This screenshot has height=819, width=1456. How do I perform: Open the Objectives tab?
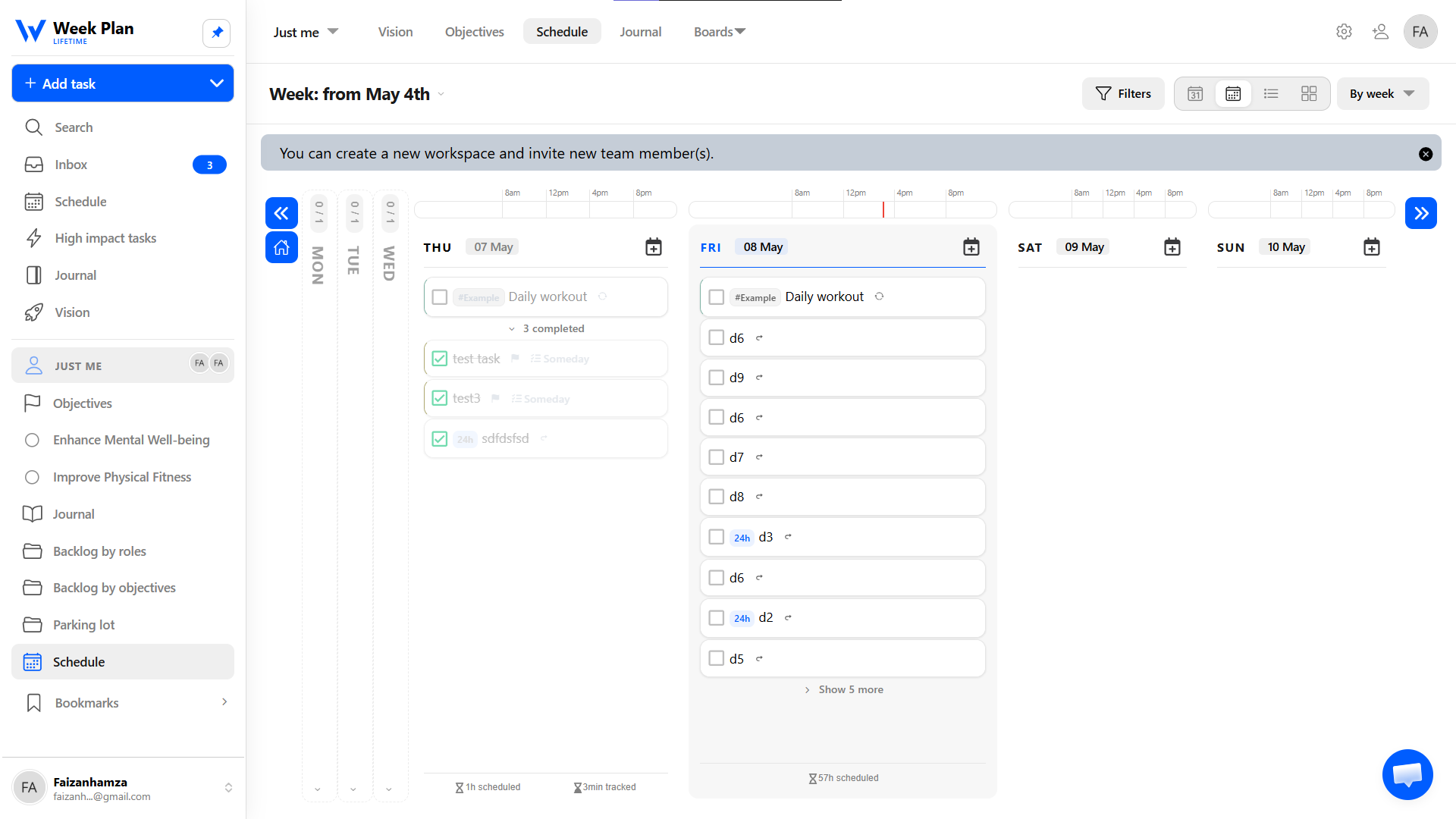474,32
